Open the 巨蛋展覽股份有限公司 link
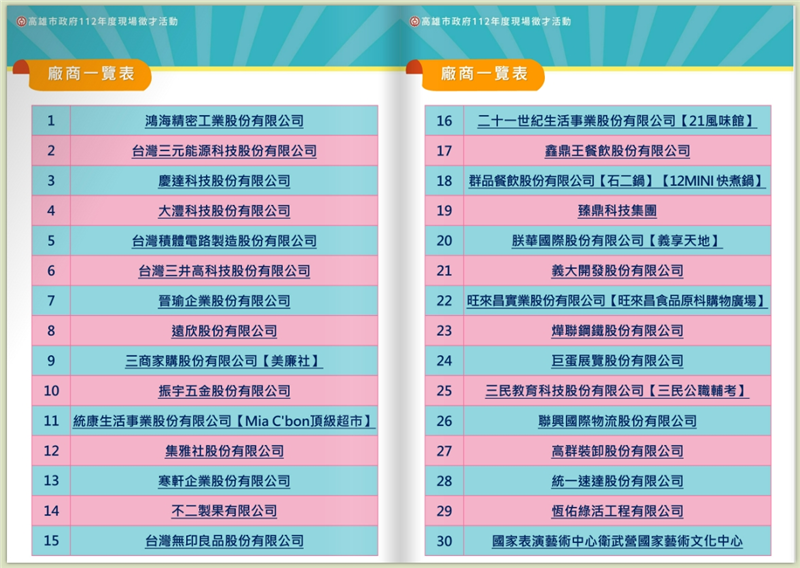This screenshot has width=800, height=568. point(617,361)
